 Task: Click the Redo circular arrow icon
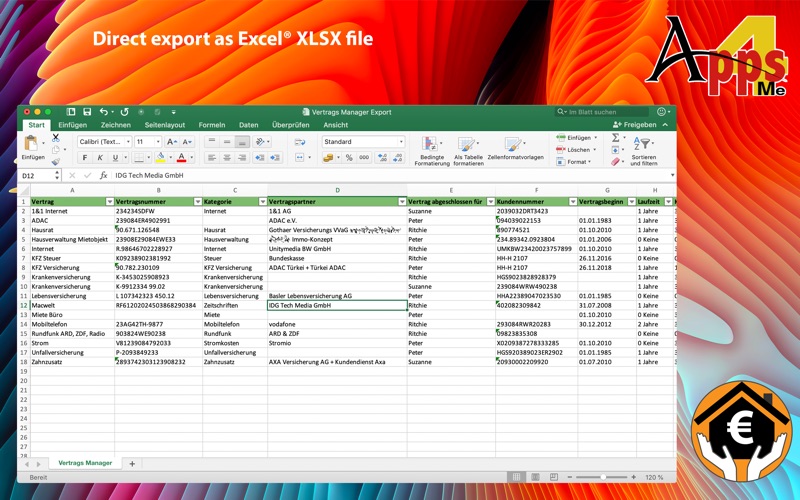tap(124, 112)
